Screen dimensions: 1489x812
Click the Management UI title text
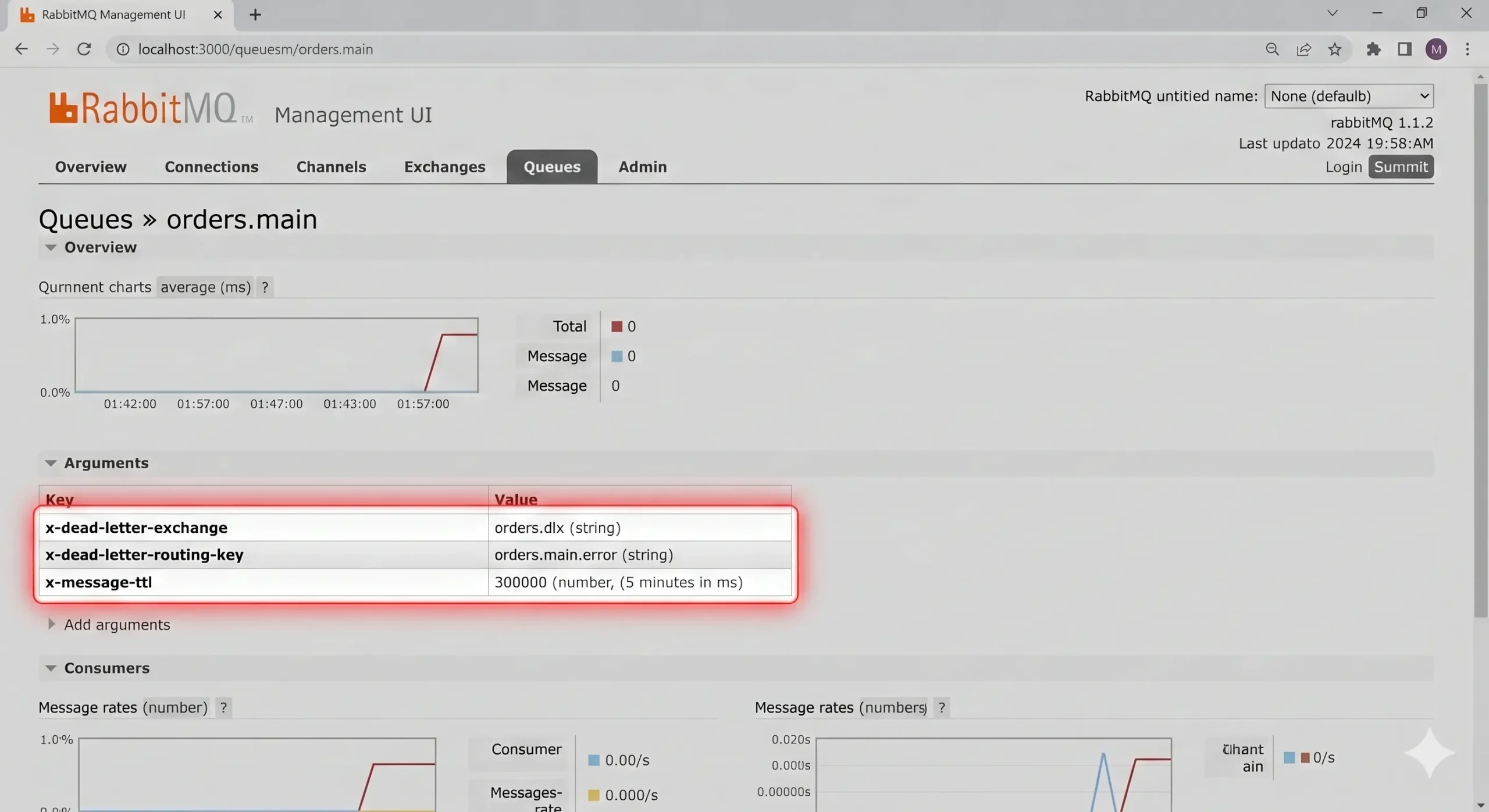click(353, 115)
